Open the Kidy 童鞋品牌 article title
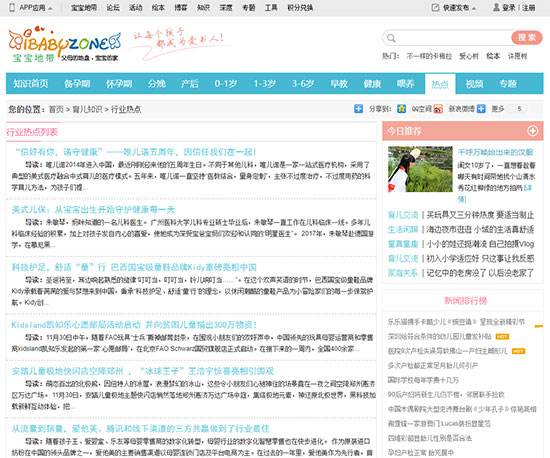Viewport: 550px width, 458px height. click(134, 267)
